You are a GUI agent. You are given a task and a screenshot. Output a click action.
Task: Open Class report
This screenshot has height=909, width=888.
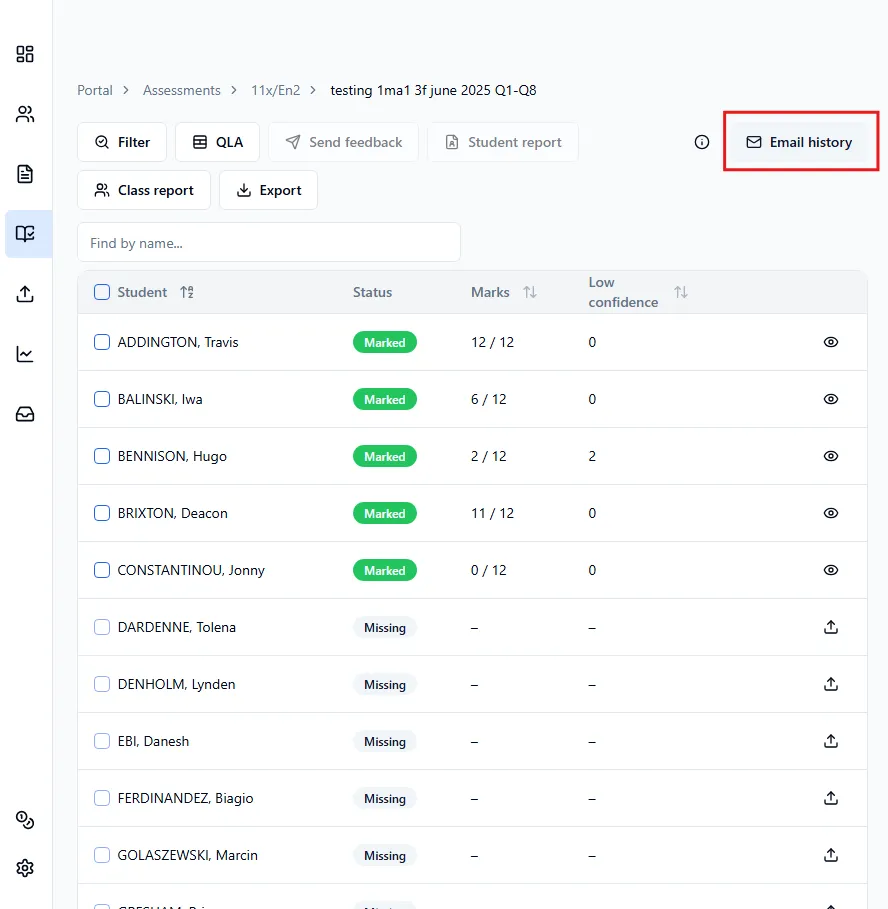pyautogui.click(x=144, y=190)
